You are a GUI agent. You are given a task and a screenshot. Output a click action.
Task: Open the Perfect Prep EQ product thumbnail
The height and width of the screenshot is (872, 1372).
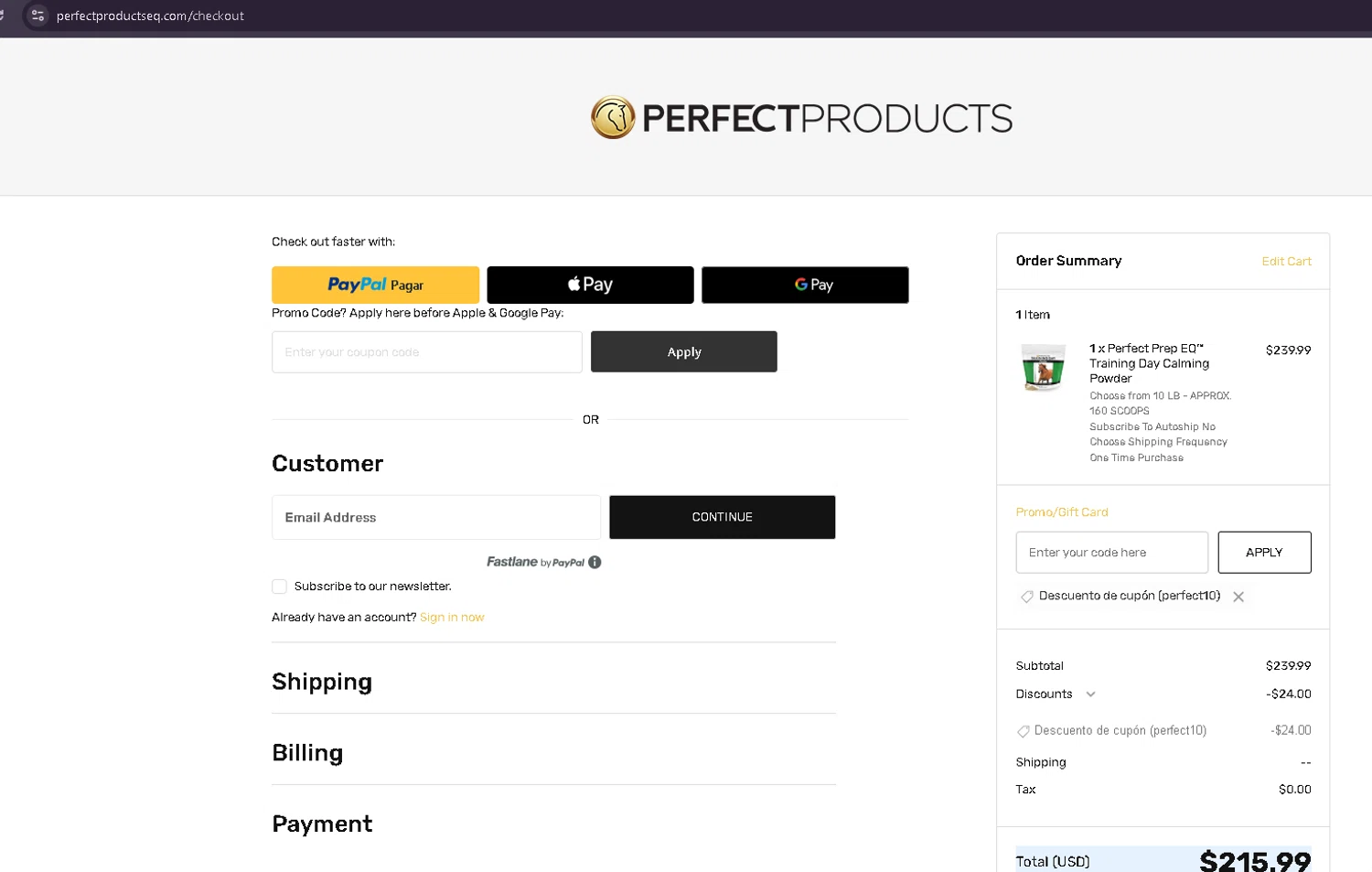[x=1044, y=367]
